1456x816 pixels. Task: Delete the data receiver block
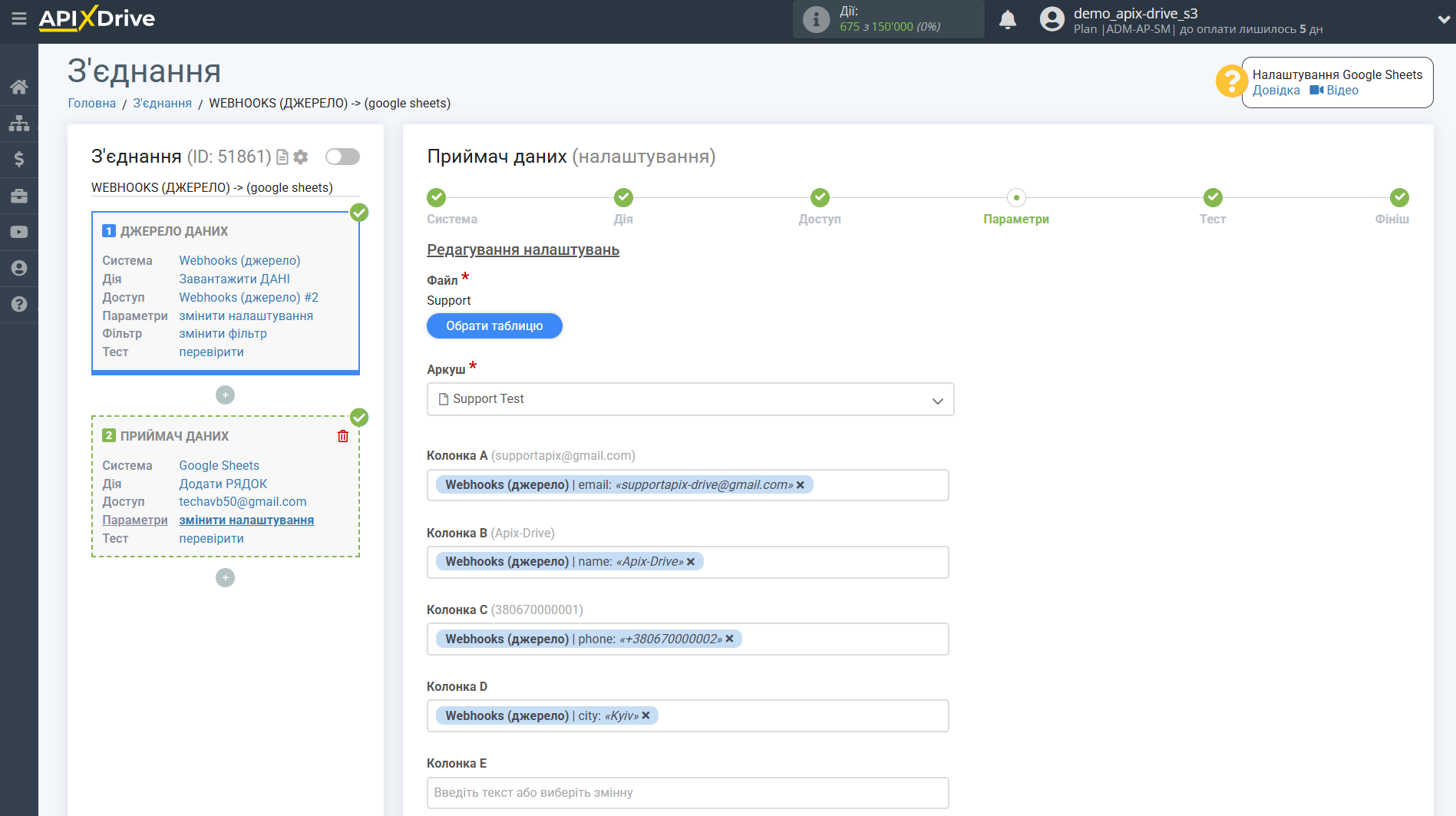coord(343,436)
